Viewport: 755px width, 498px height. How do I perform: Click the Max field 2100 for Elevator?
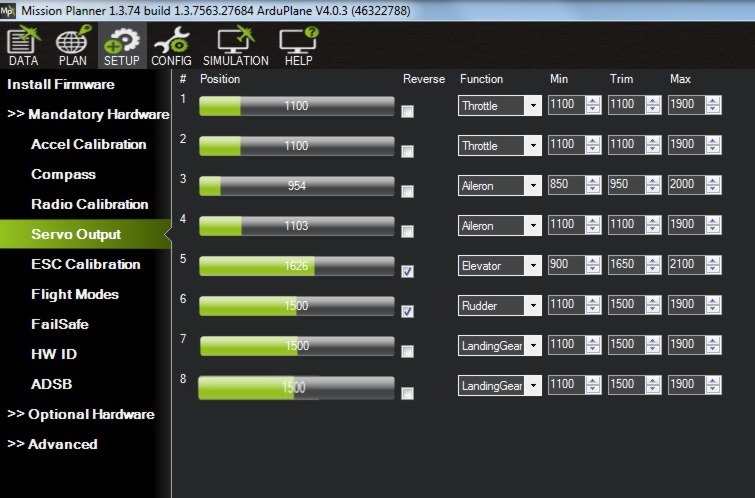[687, 264]
